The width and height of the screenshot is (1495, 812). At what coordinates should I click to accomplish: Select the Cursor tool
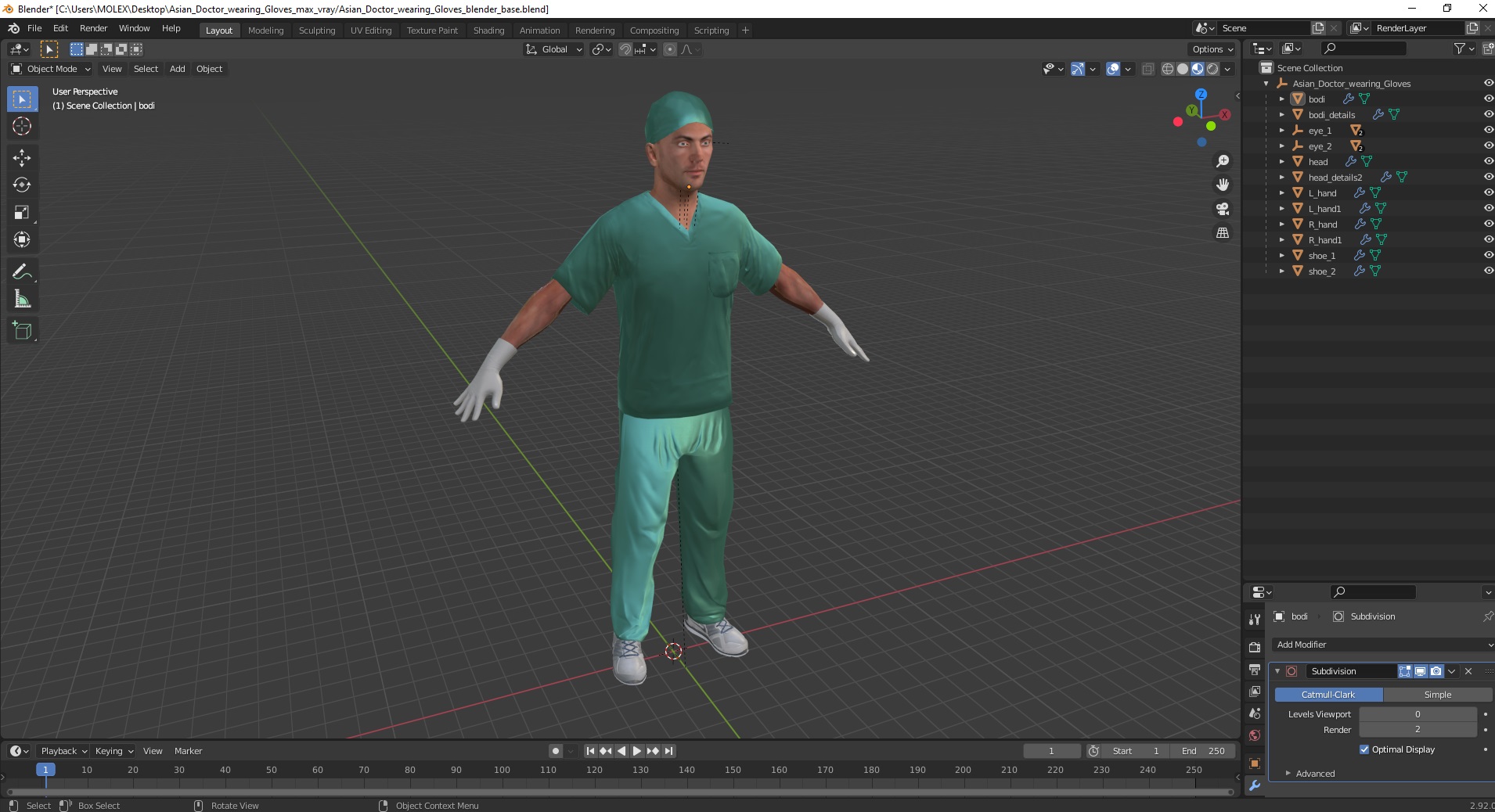tap(22, 126)
